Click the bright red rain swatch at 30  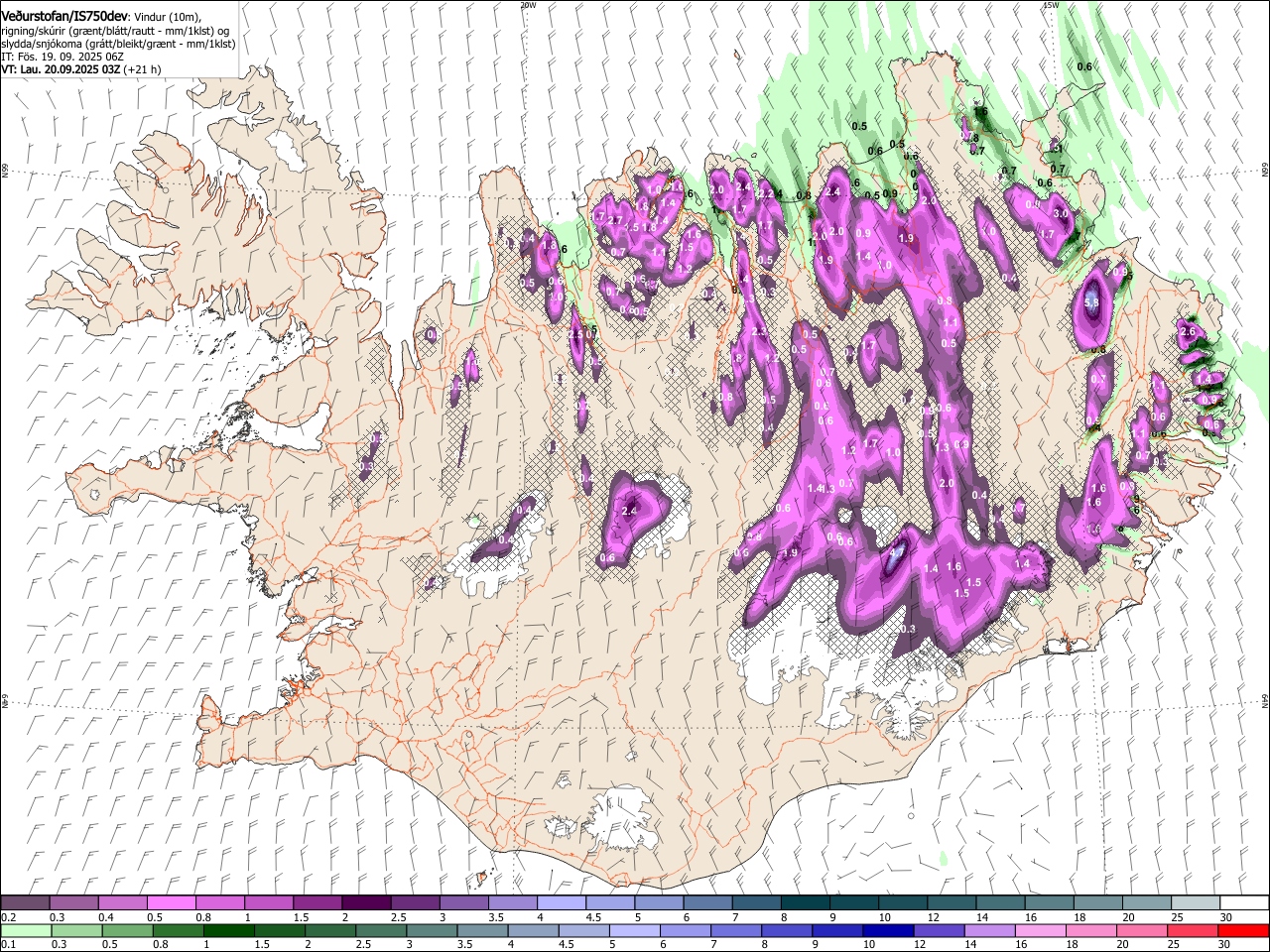(1241, 930)
